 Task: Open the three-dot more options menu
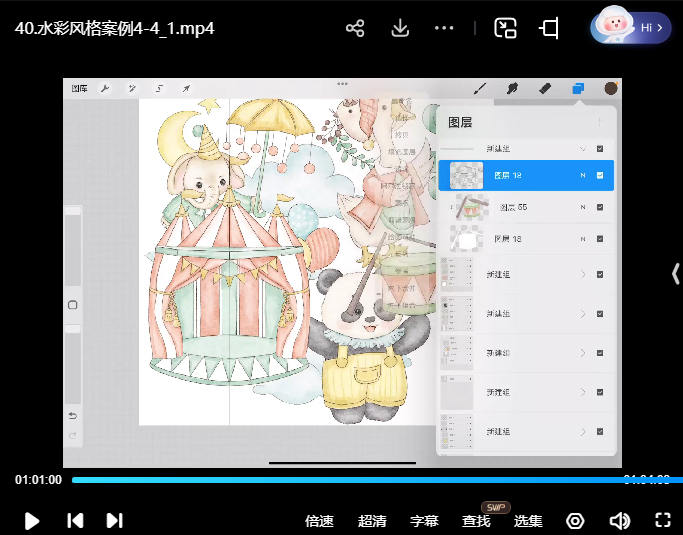click(445, 28)
